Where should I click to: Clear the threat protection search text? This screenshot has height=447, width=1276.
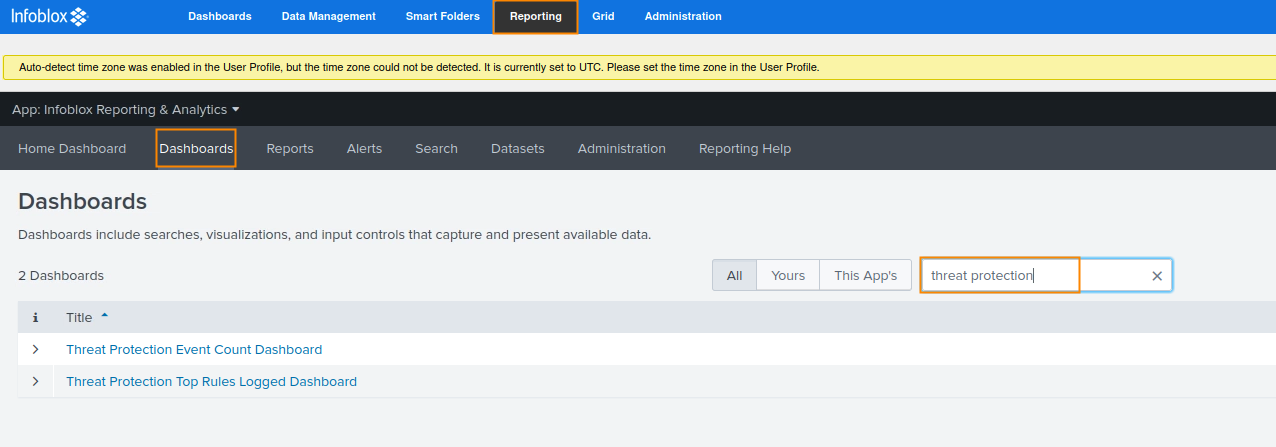tap(1157, 276)
